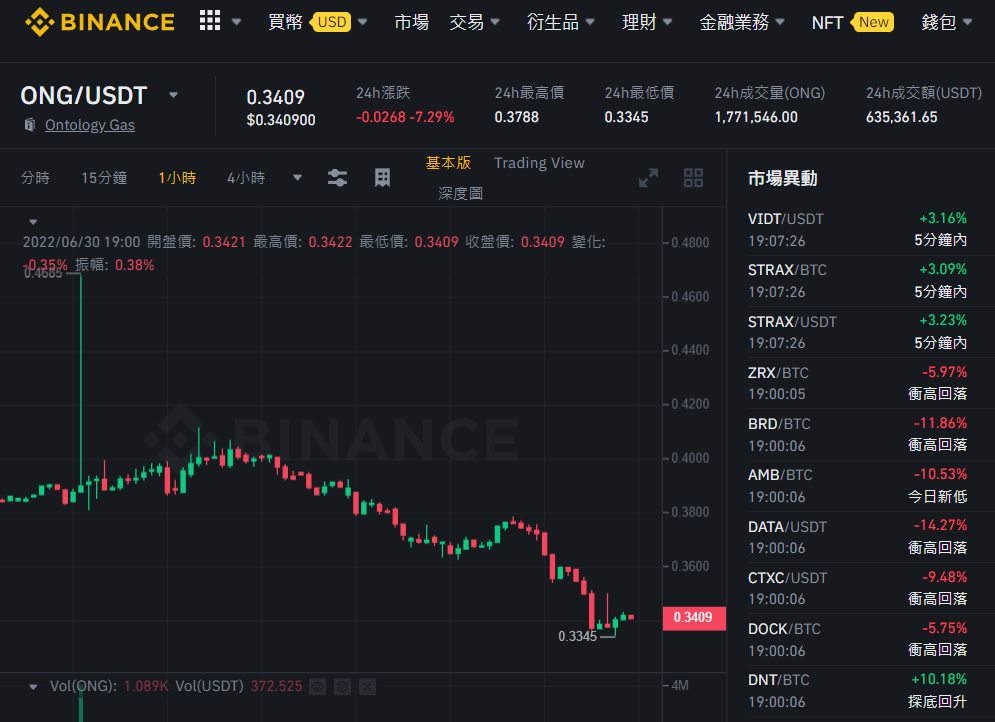This screenshot has height=722, width=995.
Task: Open STRAX/BTC market movement row
Action: (x=857, y=281)
